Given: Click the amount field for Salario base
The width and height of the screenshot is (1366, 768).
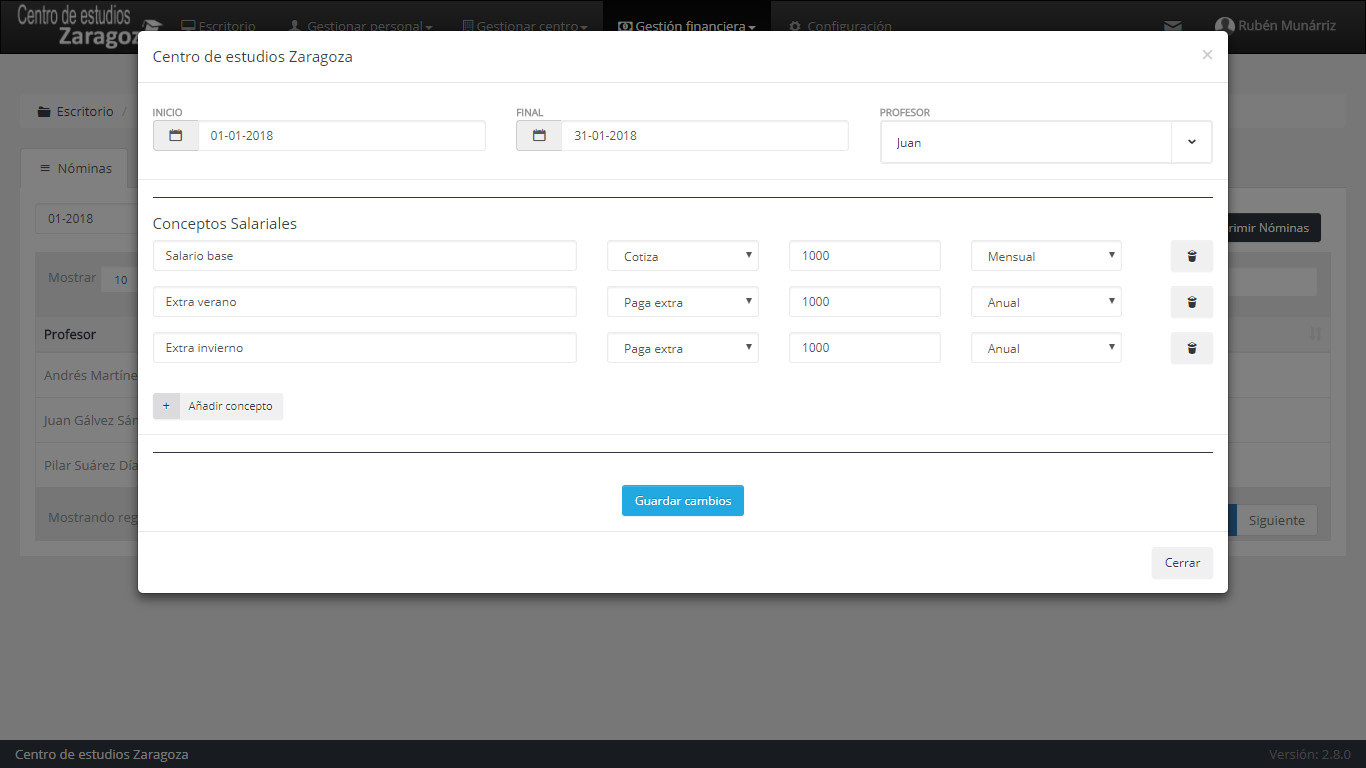Looking at the screenshot, I should click(x=865, y=256).
